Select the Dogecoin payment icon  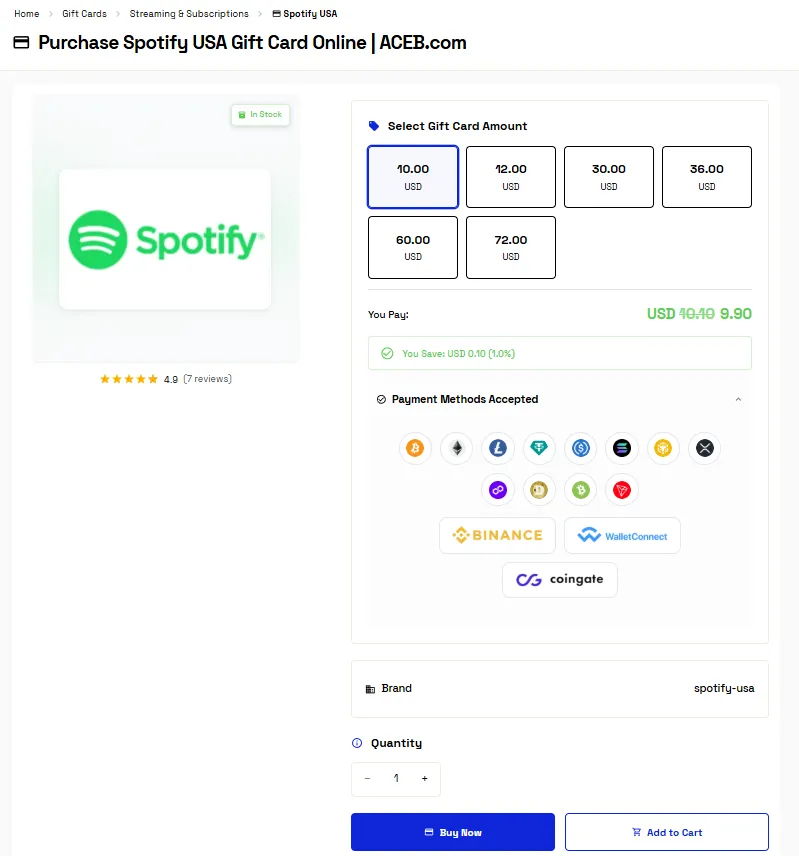point(539,490)
